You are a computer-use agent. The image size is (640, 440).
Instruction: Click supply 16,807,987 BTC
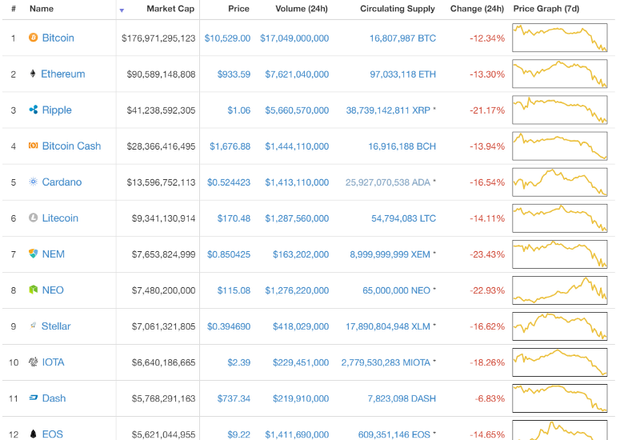pos(402,38)
